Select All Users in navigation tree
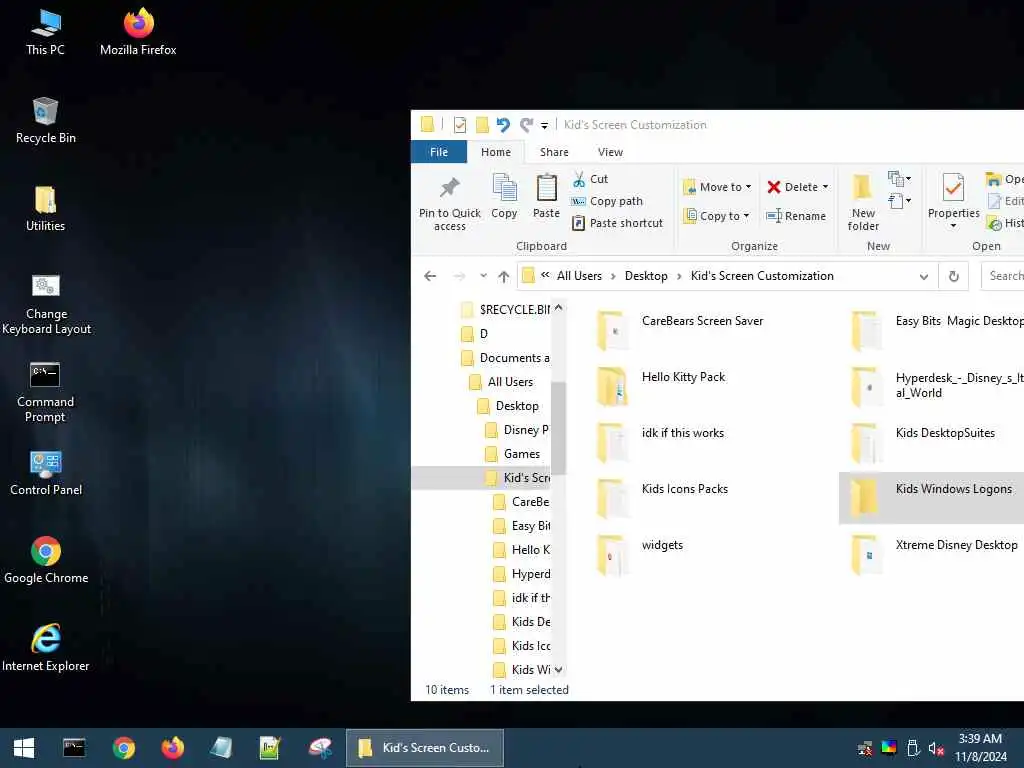 pyautogui.click(x=502, y=382)
